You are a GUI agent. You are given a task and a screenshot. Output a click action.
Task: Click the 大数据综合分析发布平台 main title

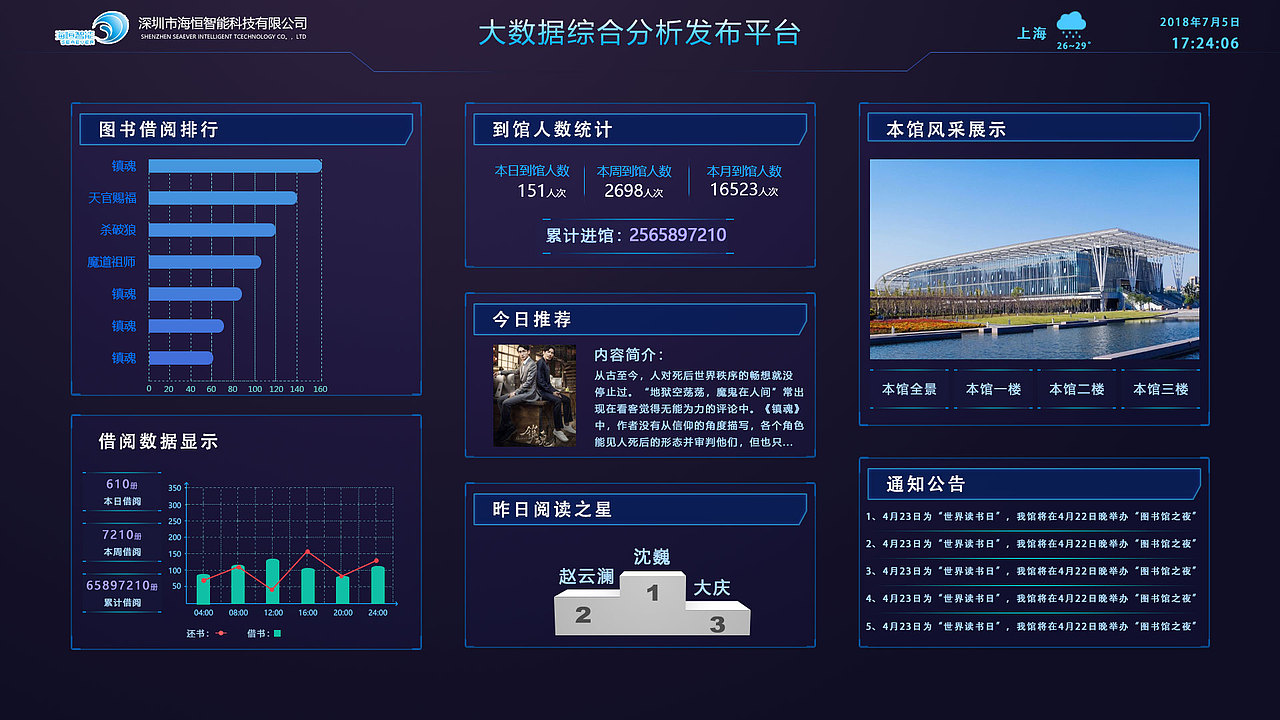click(x=640, y=32)
